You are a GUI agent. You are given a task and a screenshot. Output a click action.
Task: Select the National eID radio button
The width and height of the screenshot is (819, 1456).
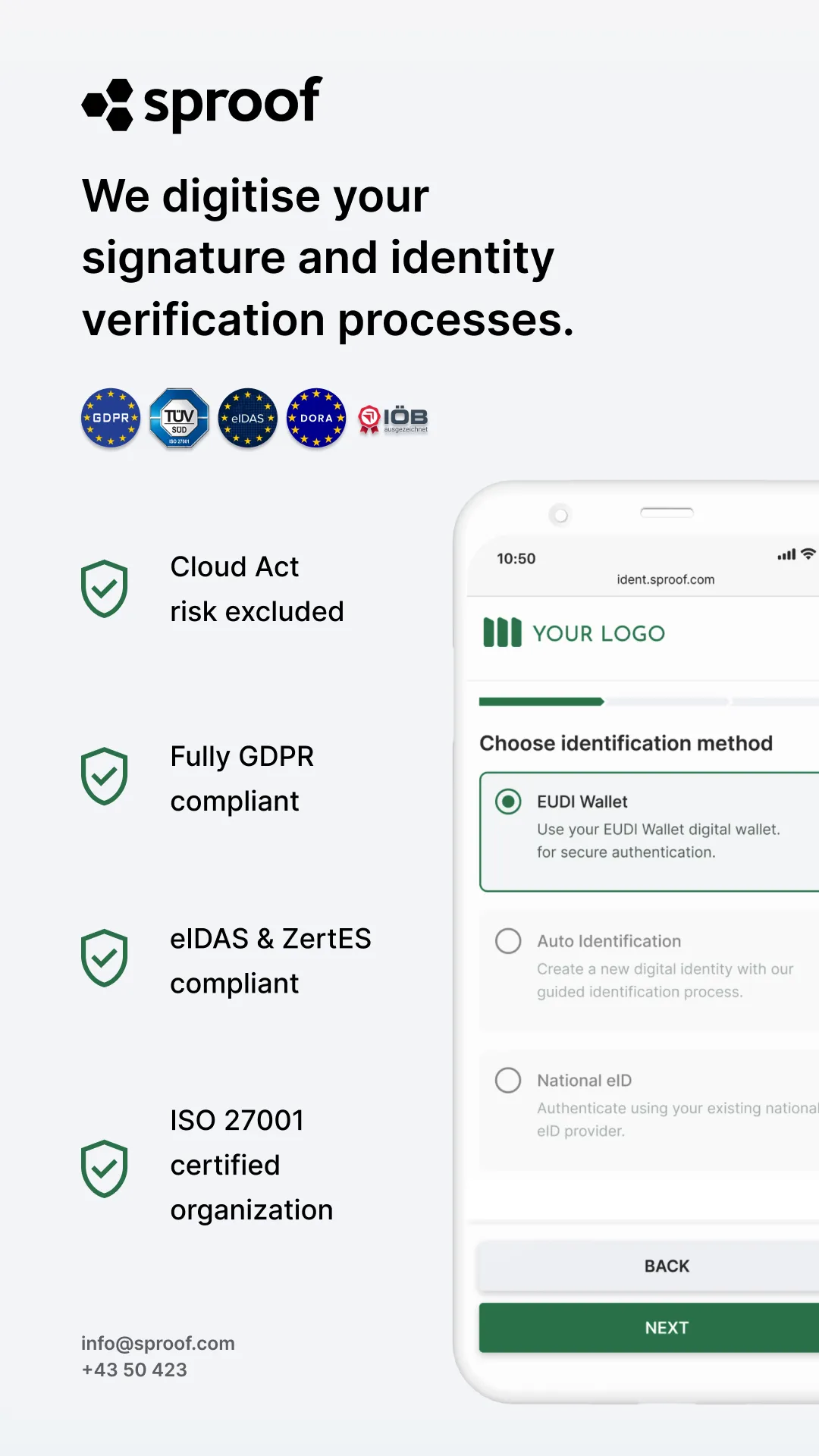pyautogui.click(x=508, y=1081)
